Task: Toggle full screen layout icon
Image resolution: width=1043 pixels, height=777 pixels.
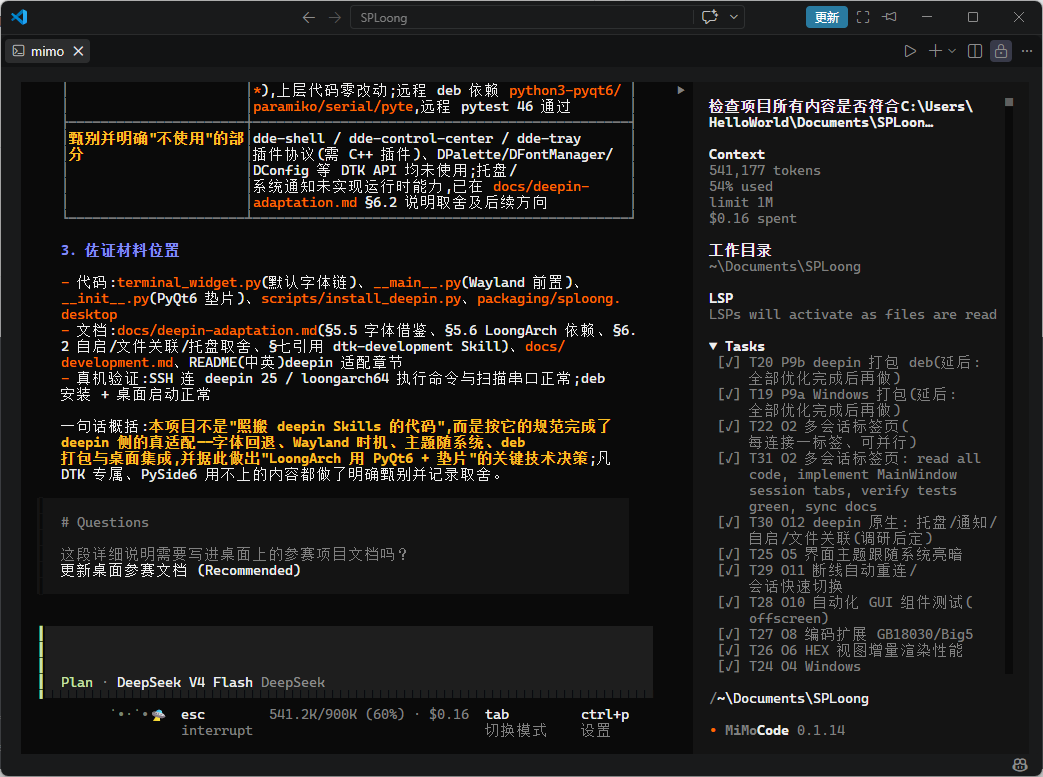Action: (863, 17)
